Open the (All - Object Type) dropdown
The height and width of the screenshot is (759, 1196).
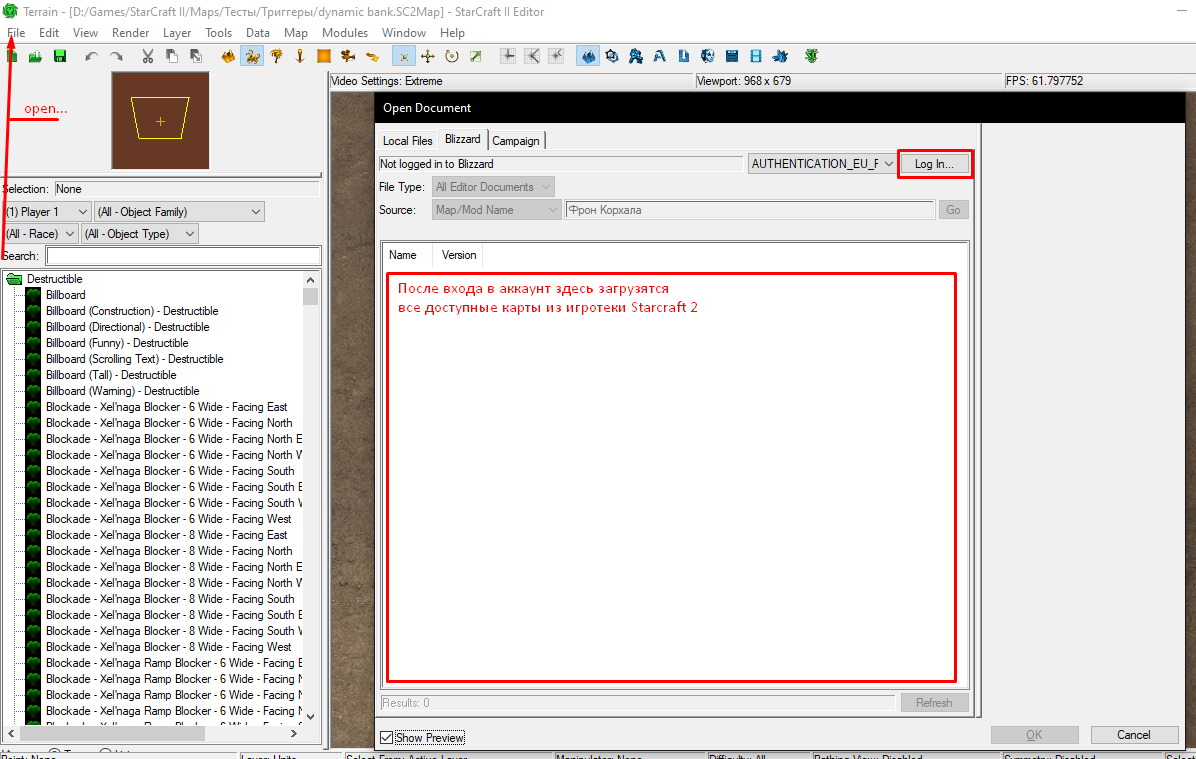tap(140, 234)
